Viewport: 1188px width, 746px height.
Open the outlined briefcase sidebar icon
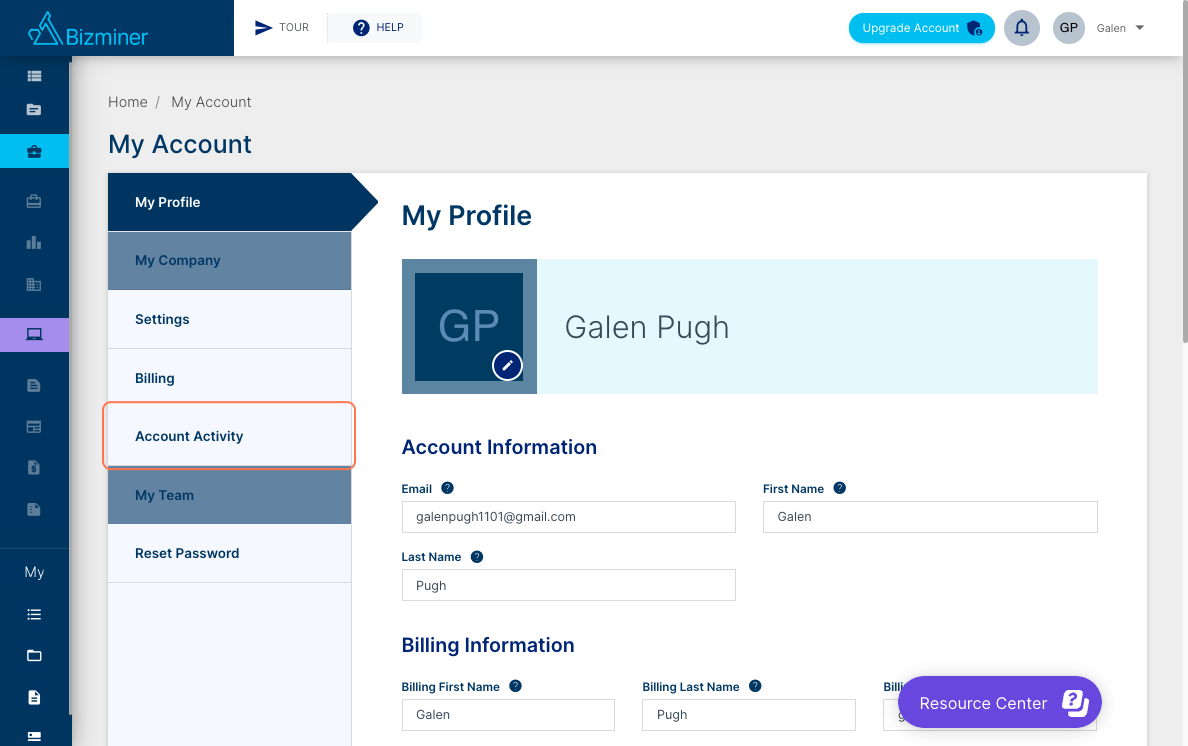click(x=34, y=201)
